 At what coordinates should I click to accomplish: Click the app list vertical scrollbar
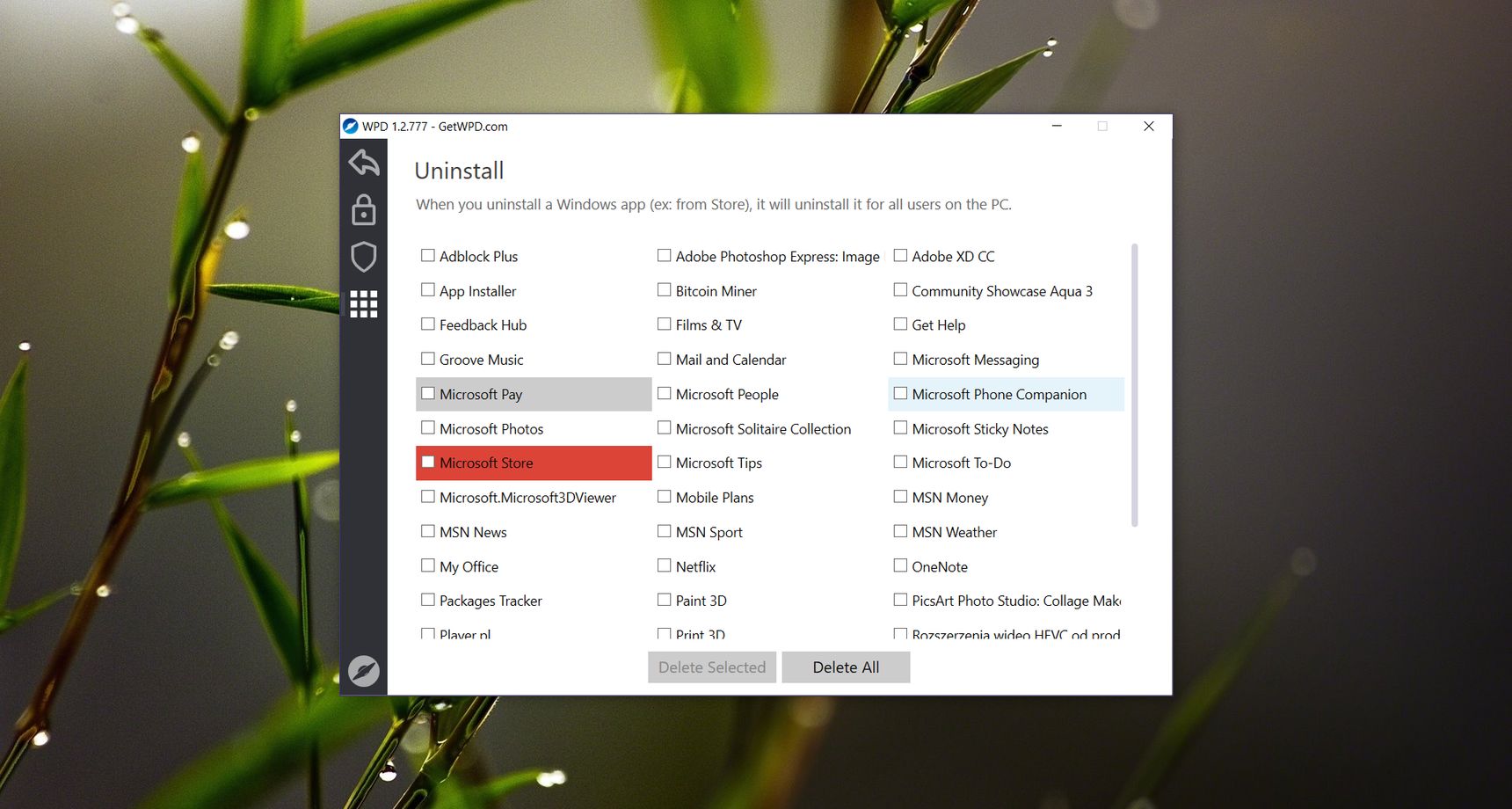1135,385
